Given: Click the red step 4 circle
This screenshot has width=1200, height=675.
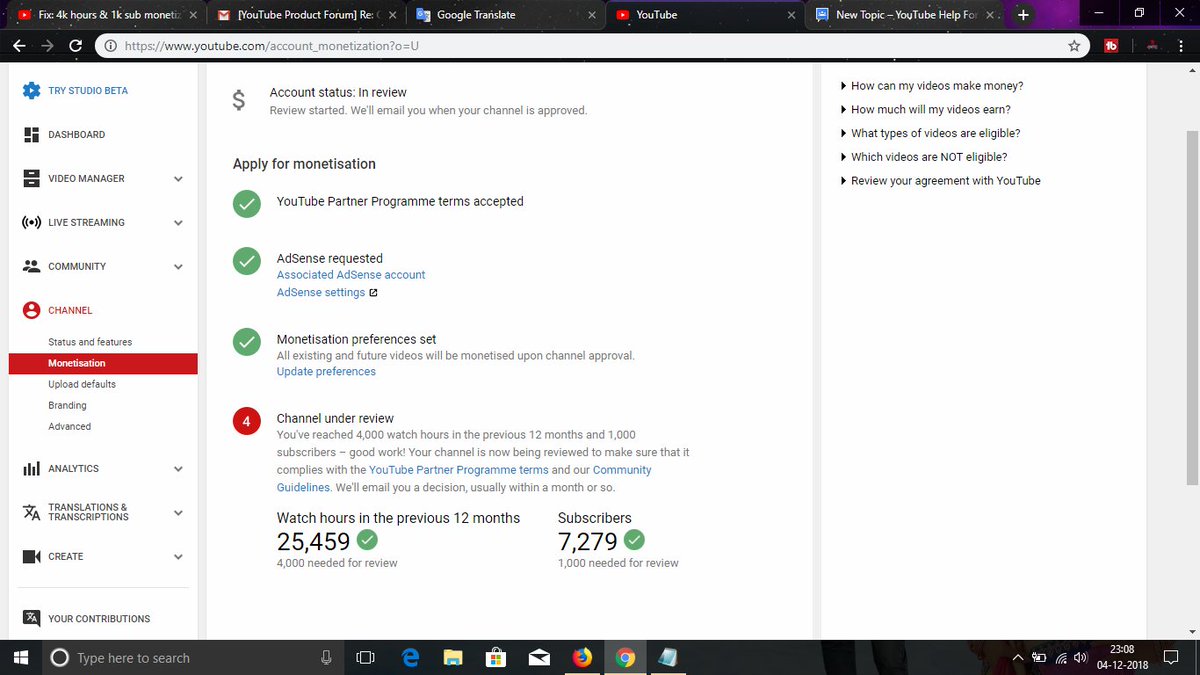Looking at the screenshot, I should tap(246, 421).
